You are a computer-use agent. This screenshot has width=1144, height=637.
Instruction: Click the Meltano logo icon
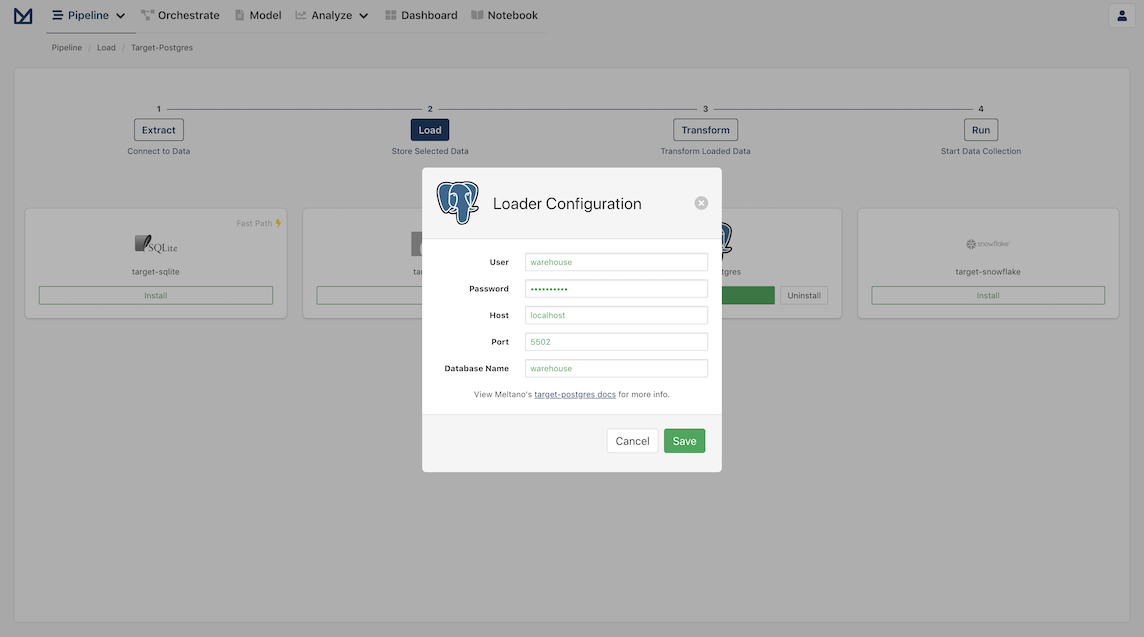coord(23,15)
